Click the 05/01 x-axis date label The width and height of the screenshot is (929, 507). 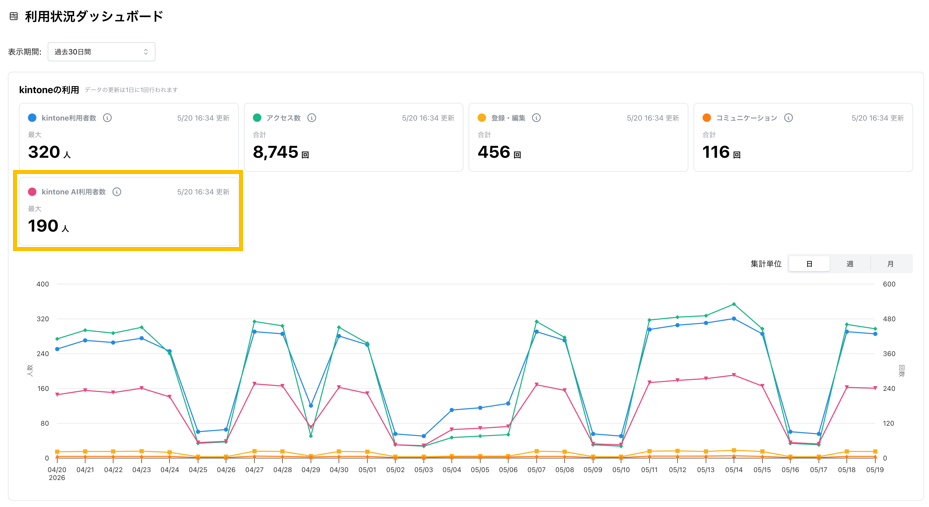[367, 470]
